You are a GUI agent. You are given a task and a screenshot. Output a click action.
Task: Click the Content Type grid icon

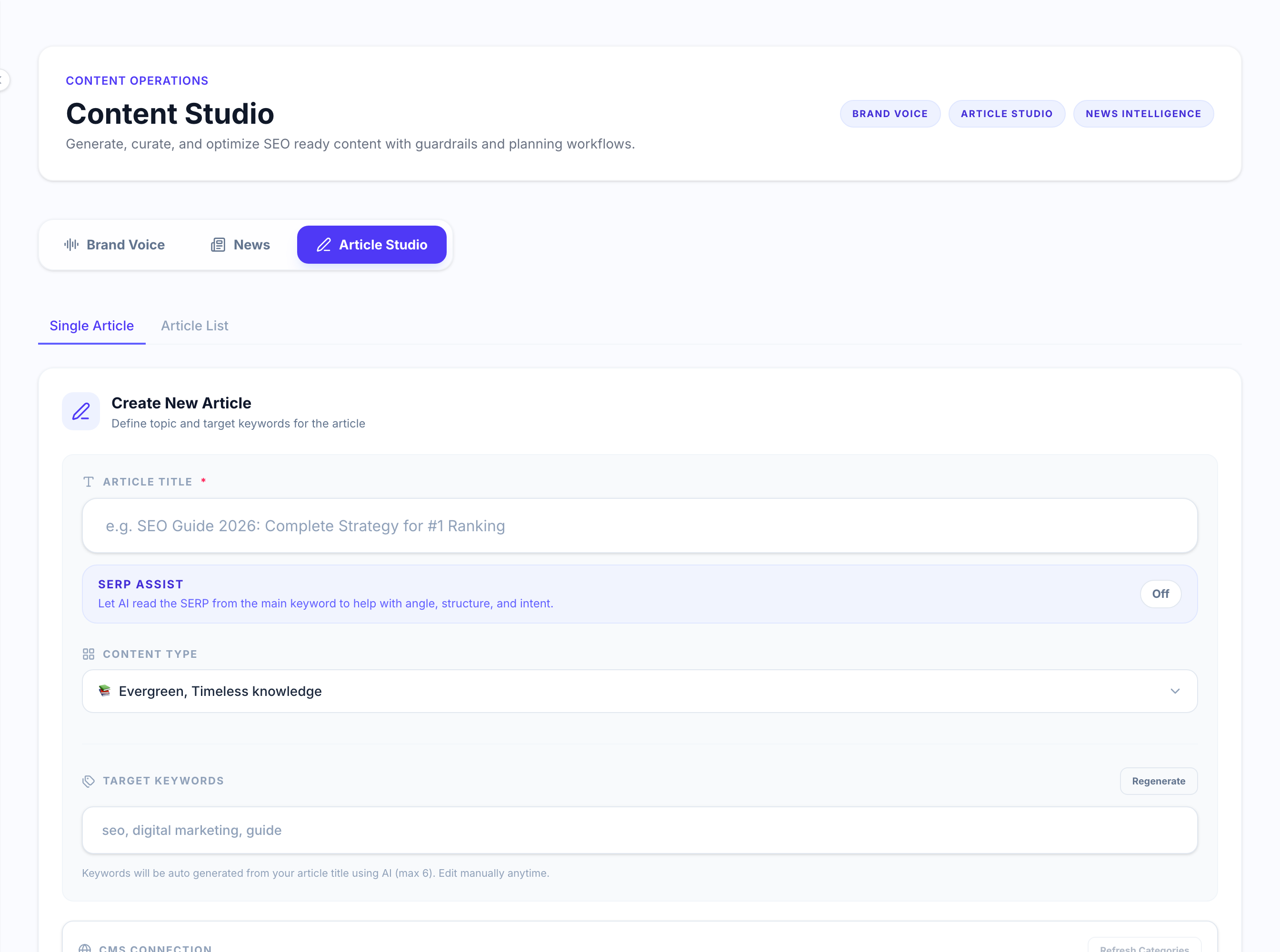(x=88, y=654)
